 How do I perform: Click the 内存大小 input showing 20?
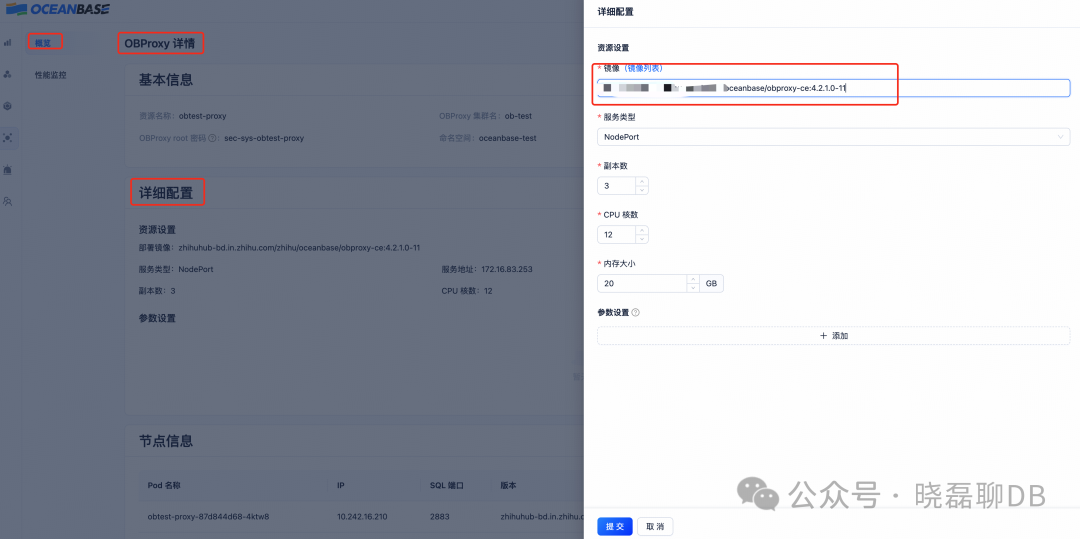click(x=642, y=284)
